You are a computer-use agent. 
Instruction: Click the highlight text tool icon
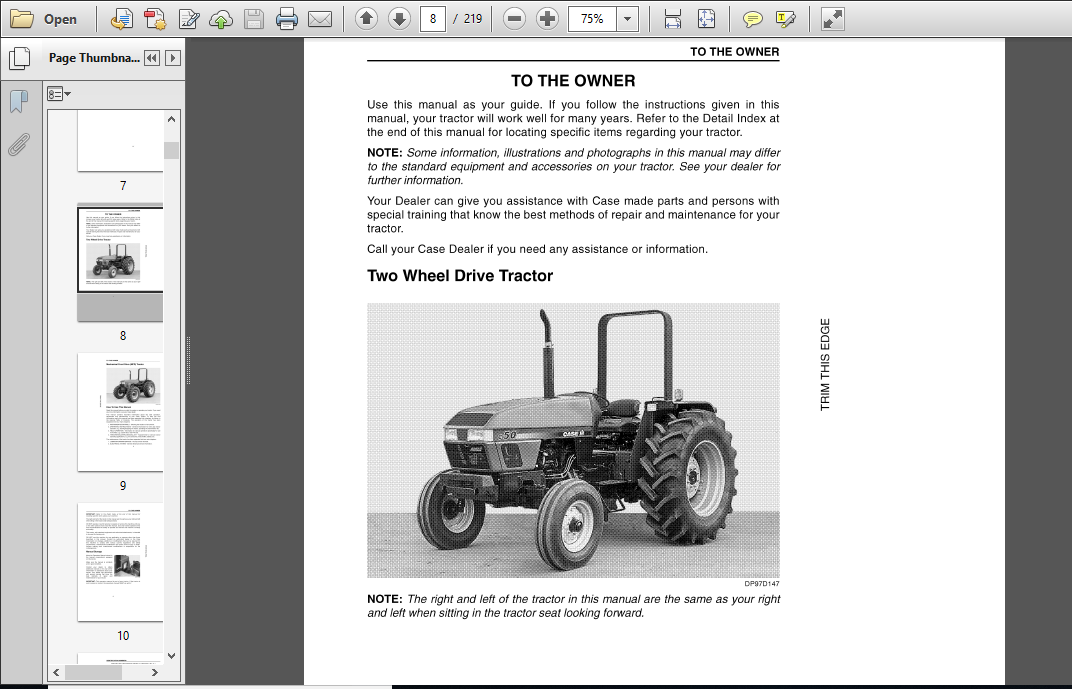coord(786,19)
